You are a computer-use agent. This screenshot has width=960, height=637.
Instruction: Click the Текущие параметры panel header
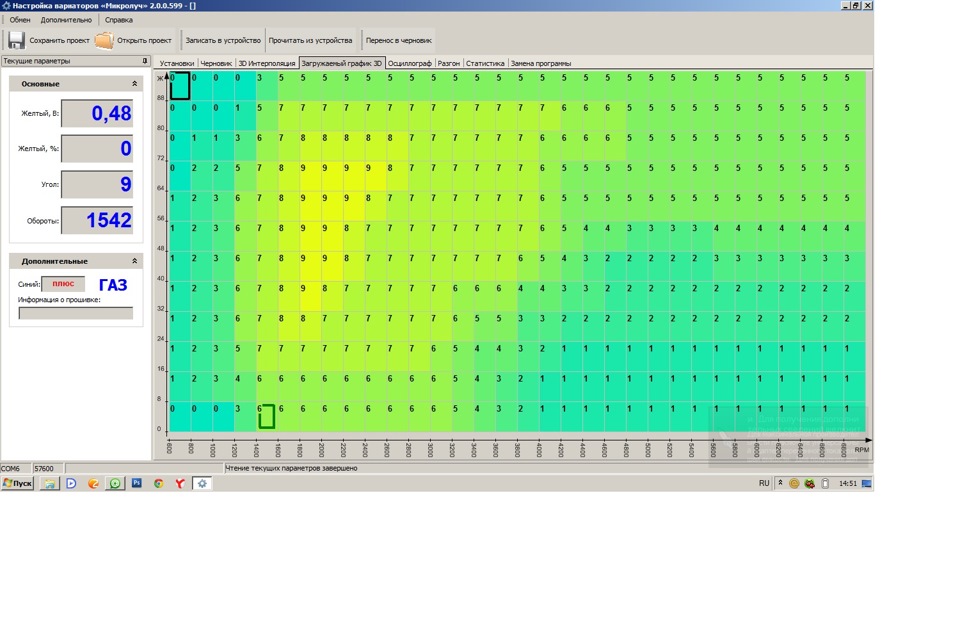(x=75, y=61)
